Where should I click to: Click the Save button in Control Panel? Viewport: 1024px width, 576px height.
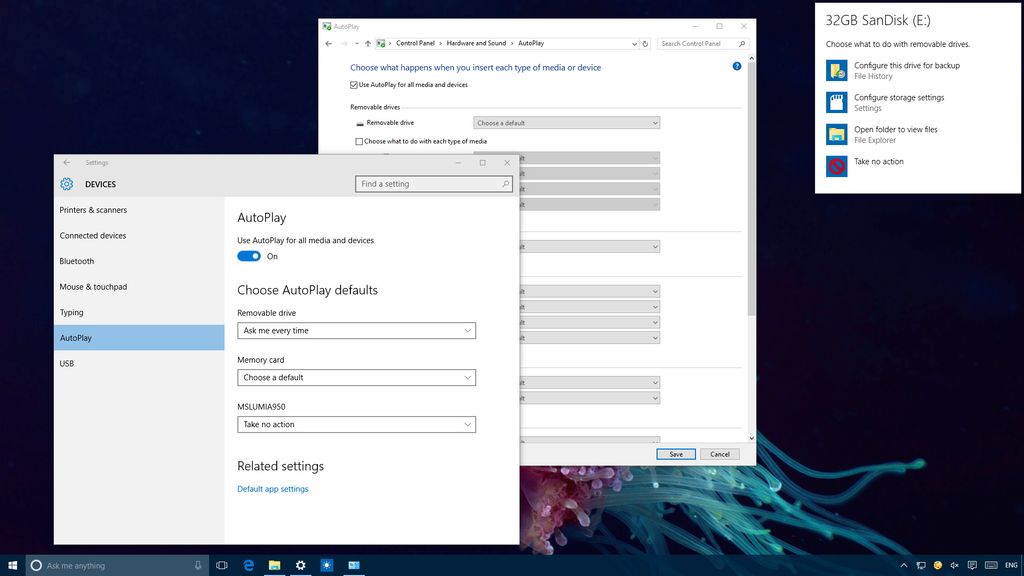coord(676,453)
